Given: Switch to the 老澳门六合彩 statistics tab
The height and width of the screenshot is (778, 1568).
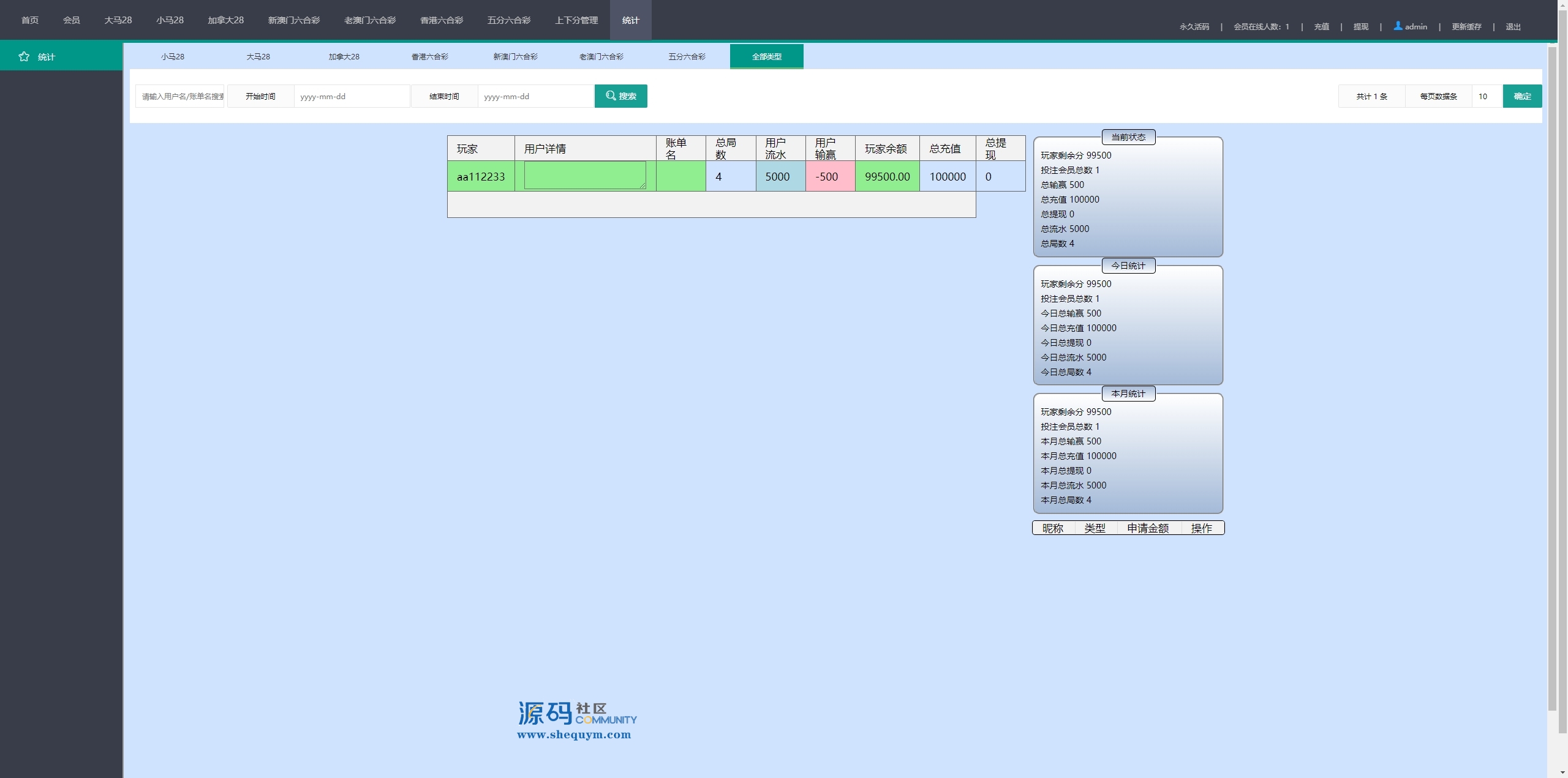Looking at the screenshot, I should click(601, 56).
